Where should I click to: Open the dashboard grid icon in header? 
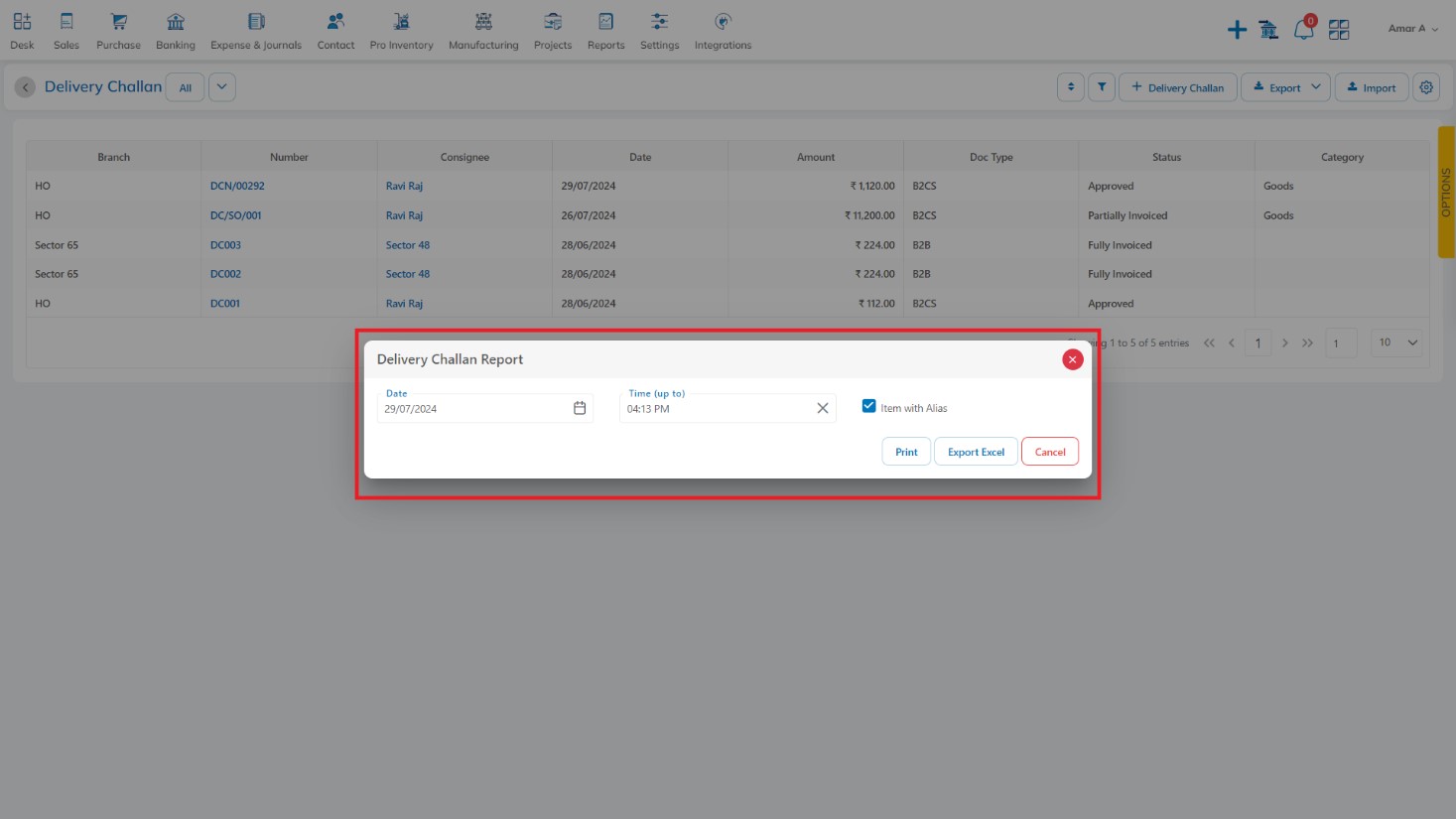(1339, 30)
